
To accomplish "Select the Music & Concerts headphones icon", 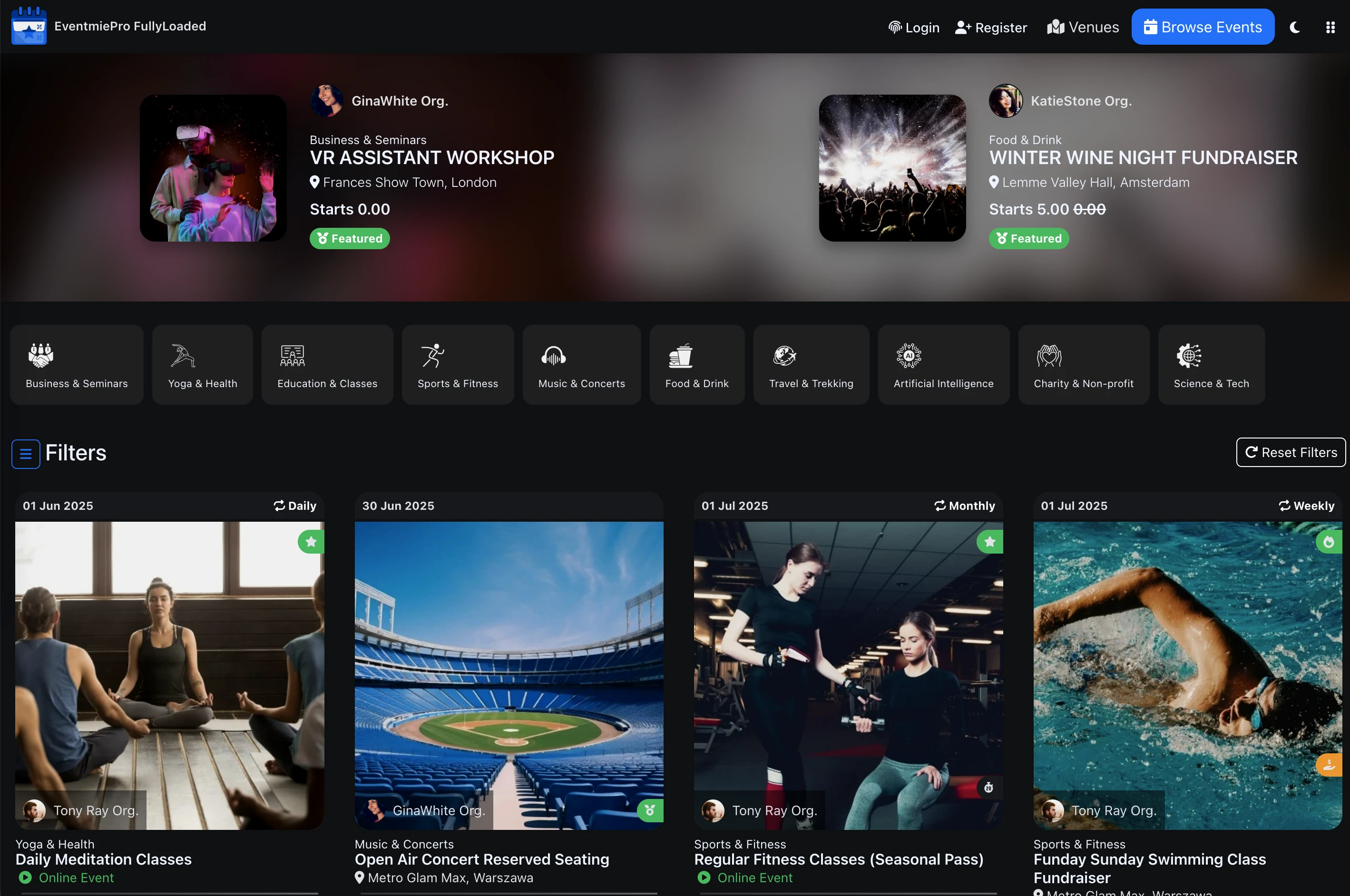I will click(553, 355).
